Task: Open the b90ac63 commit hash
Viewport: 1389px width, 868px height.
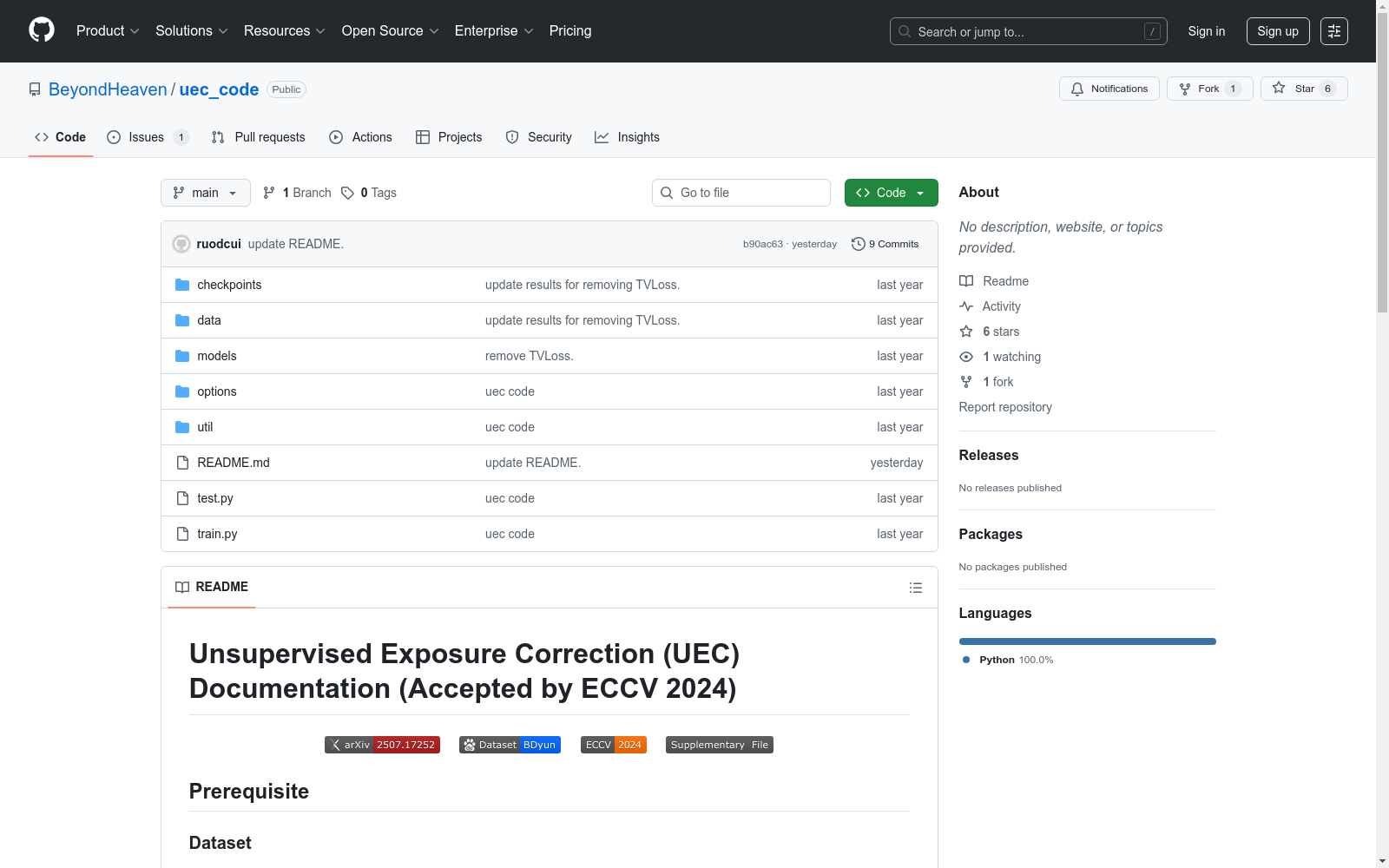Action: (763, 244)
